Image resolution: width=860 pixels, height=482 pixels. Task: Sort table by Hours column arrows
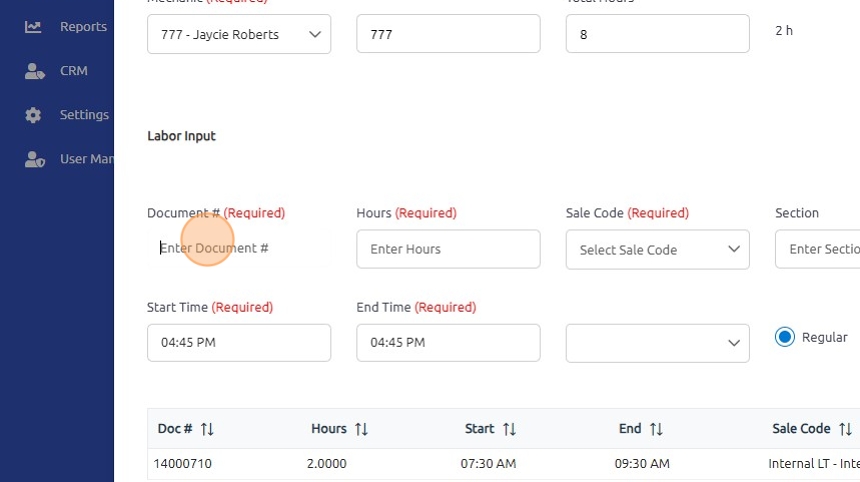361,429
